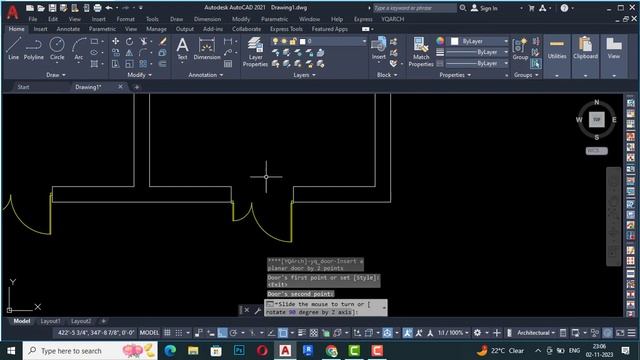640x360 pixels.
Task: Select the Rotate tool in Modify panel
Action: tap(129, 41)
